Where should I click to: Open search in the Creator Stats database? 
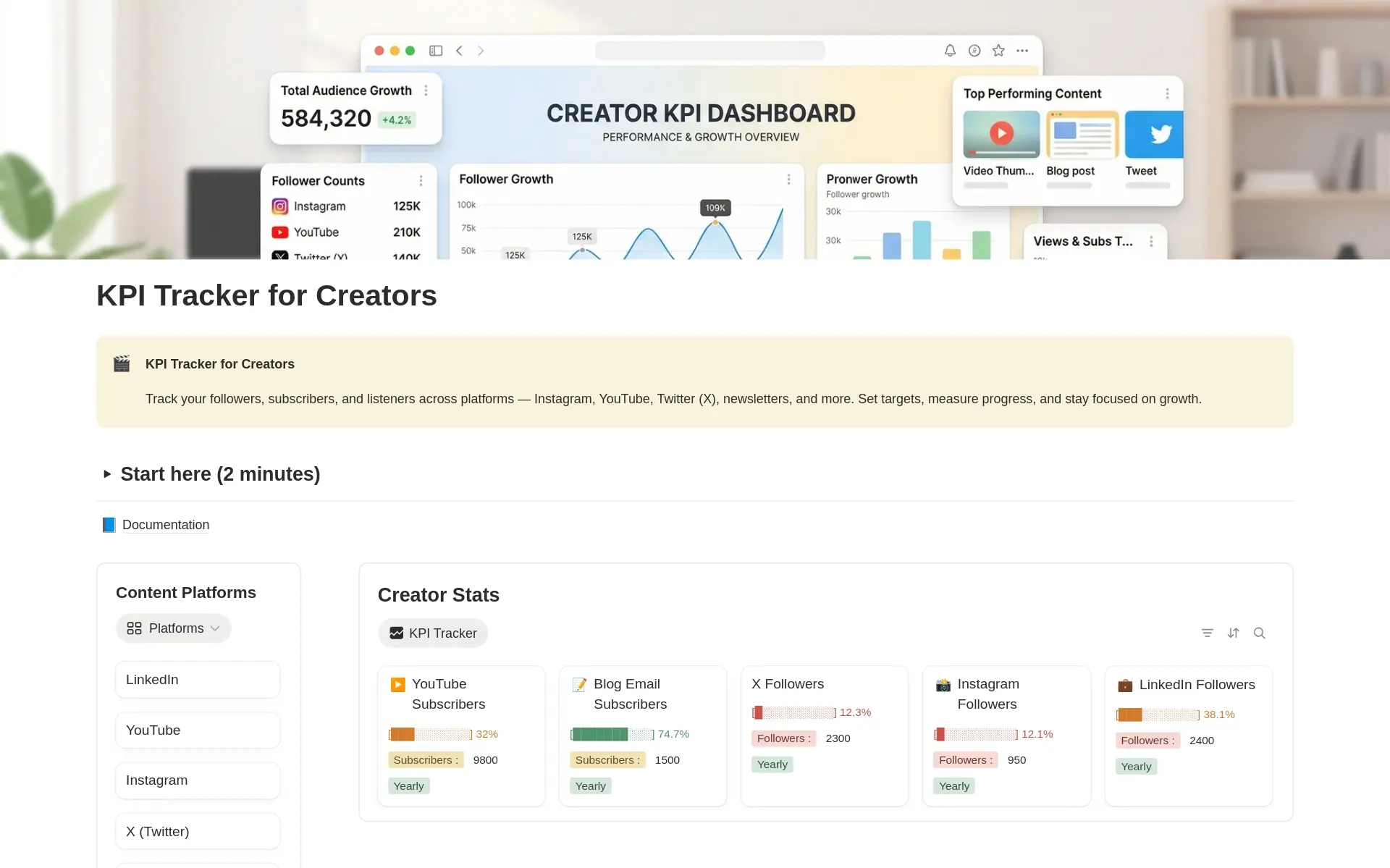pos(1259,633)
